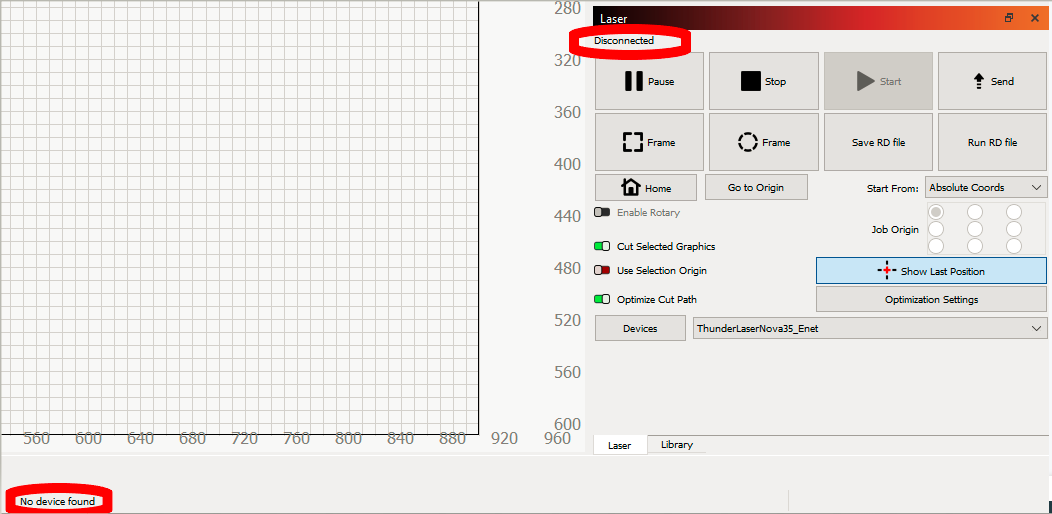Select top-center Job Origin radio
The width and height of the screenshot is (1052, 514).
pyautogui.click(x=975, y=212)
